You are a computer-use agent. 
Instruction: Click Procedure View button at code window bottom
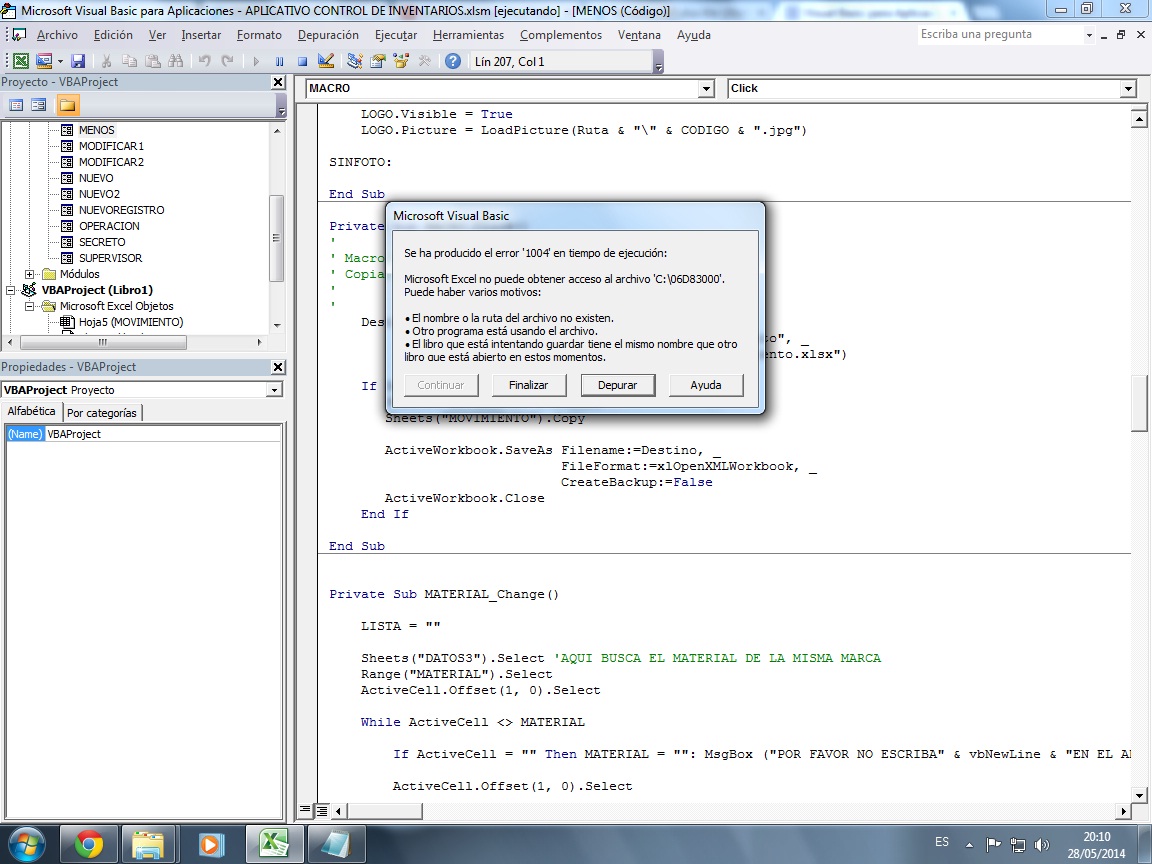[x=305, y=810]
